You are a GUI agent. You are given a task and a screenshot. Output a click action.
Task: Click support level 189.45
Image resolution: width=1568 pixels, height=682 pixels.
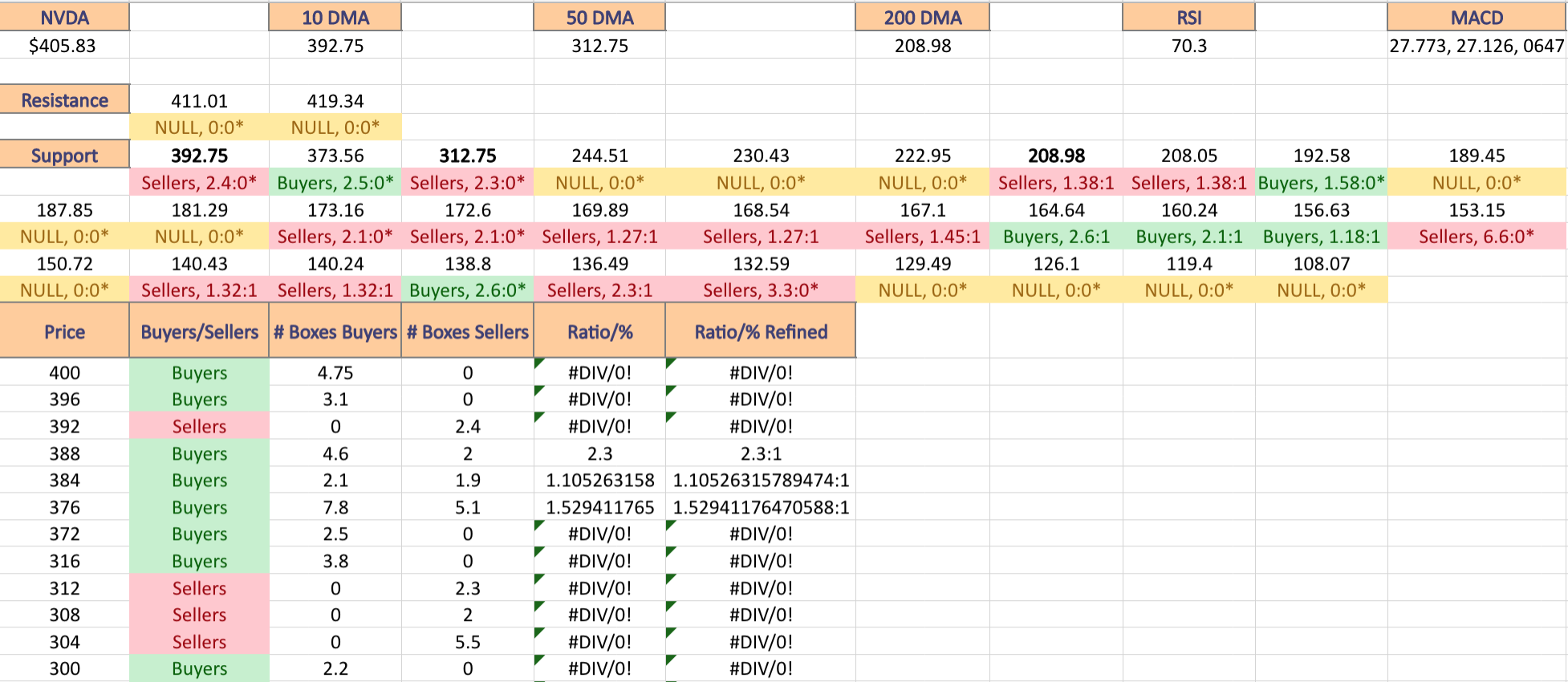pyautogui.click(x=1477, y=156)
